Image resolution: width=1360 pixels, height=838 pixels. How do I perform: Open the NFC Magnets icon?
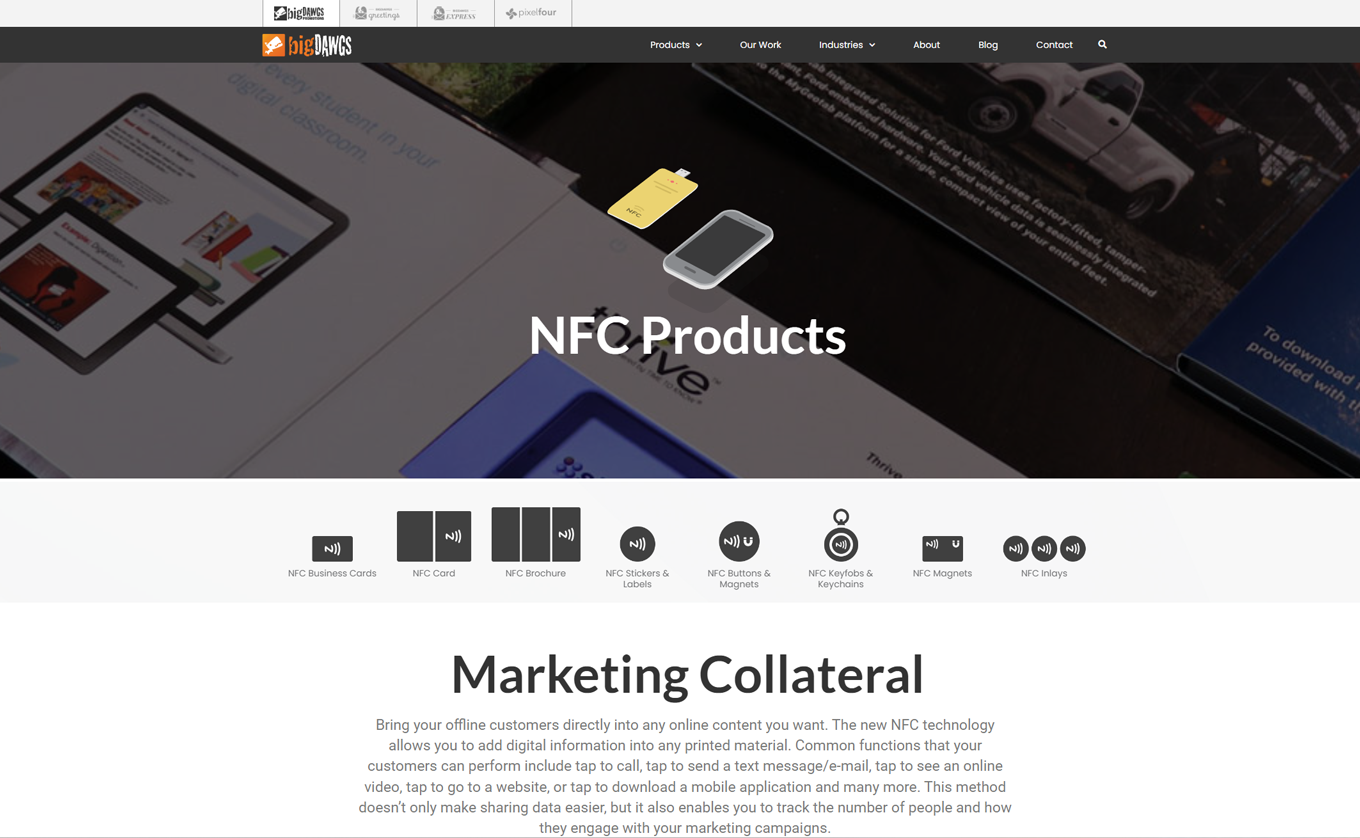tap(942, 548)
